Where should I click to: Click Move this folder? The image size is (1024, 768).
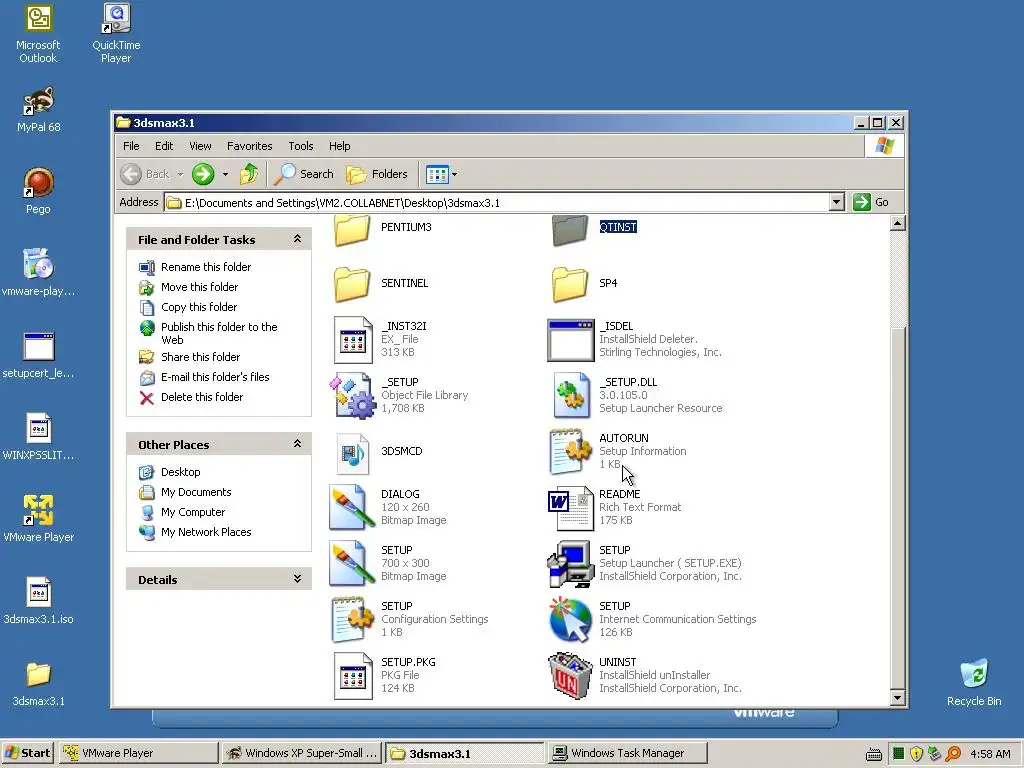pyautogui.click(x=199, y=287)
